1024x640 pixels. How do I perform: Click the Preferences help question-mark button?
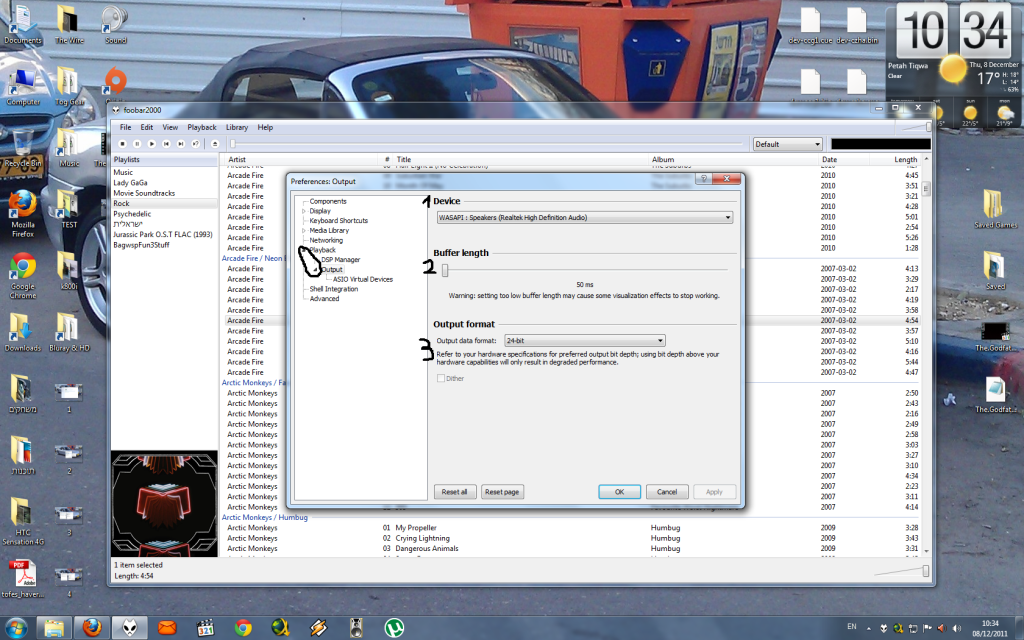click(x=703, y=179)
